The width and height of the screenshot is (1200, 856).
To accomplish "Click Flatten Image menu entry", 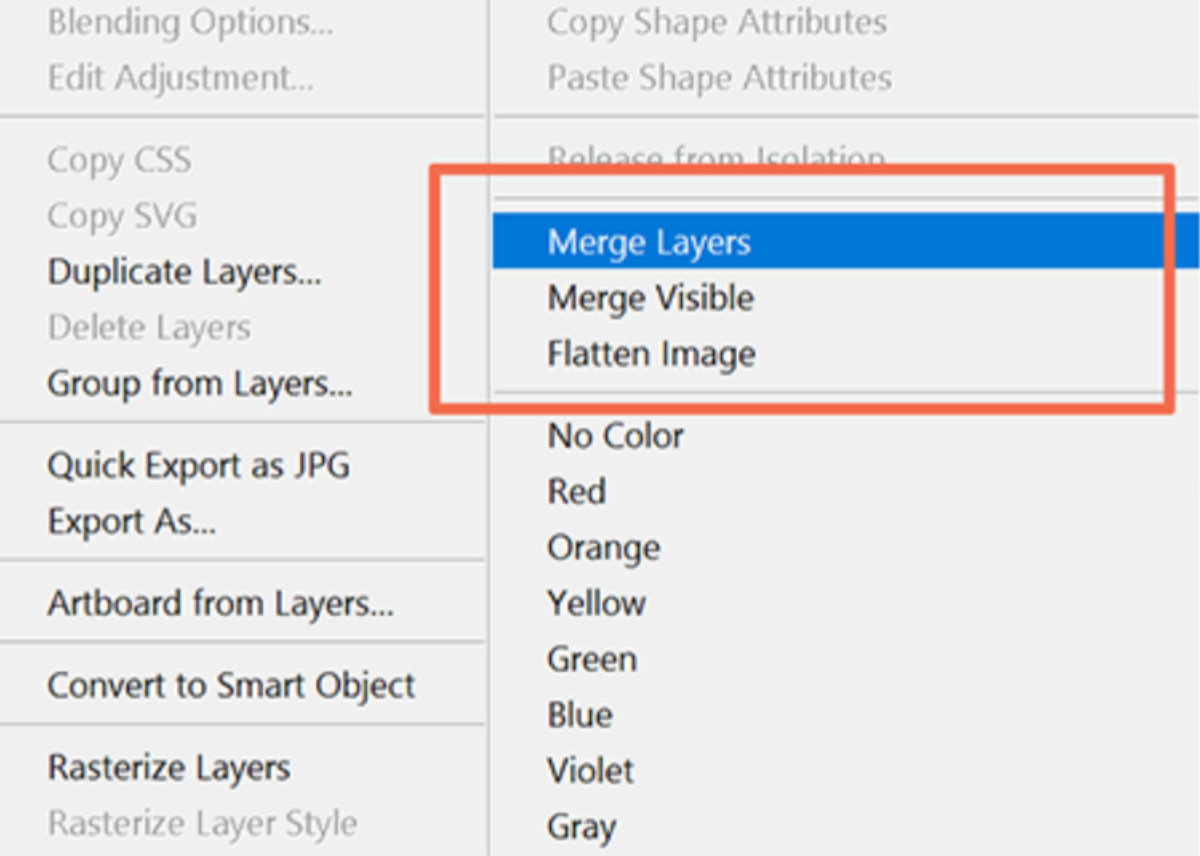I will (651, 354).
